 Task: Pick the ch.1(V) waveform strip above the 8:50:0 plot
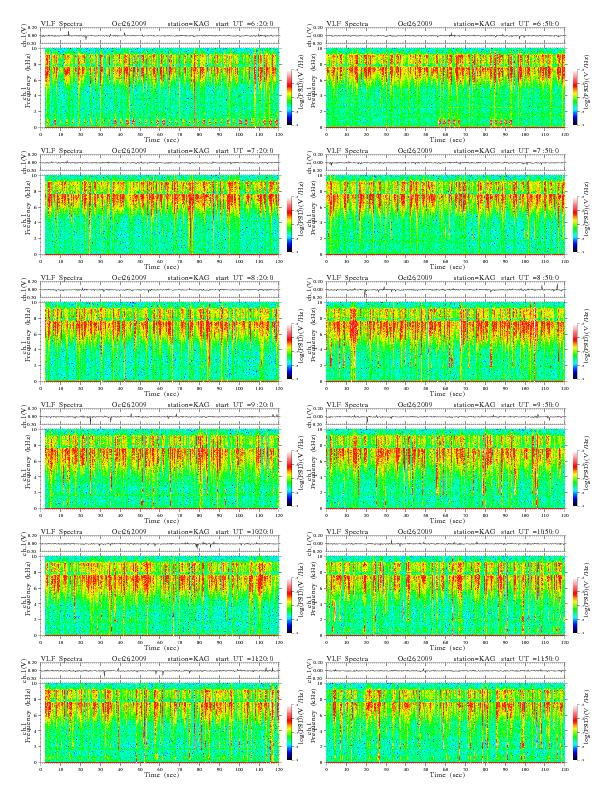(445, 290)
